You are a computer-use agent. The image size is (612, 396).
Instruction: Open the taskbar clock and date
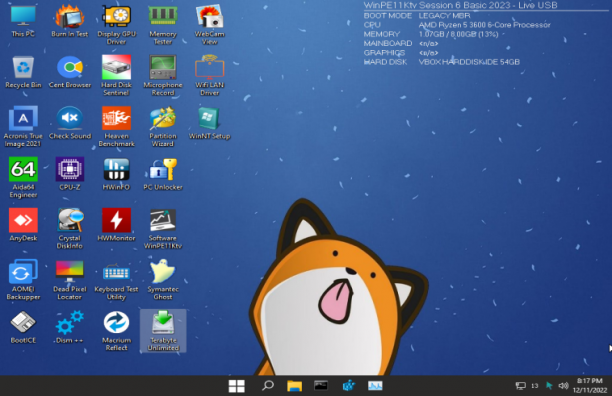pos(590,385)
